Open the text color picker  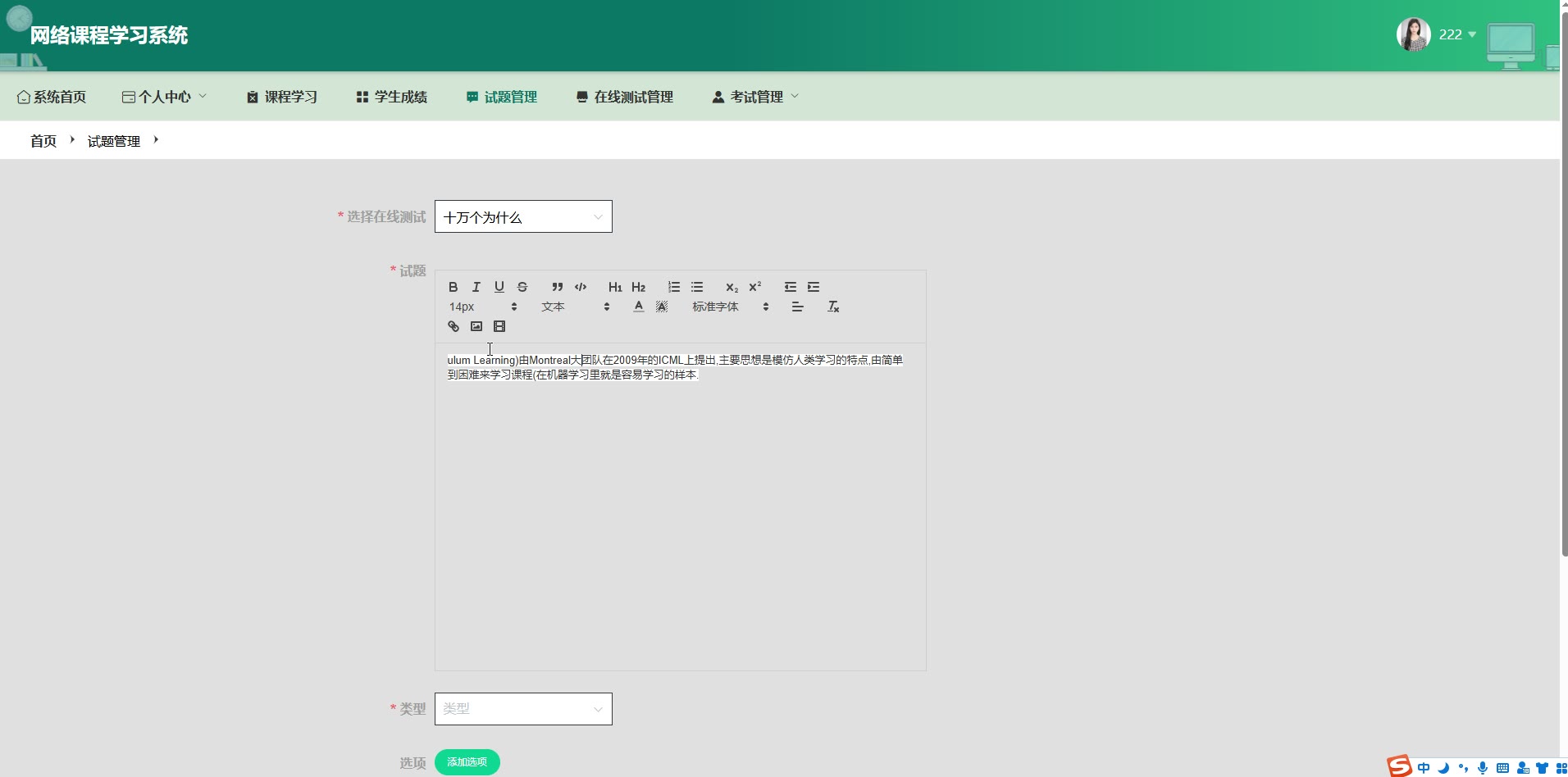(639, 307)
